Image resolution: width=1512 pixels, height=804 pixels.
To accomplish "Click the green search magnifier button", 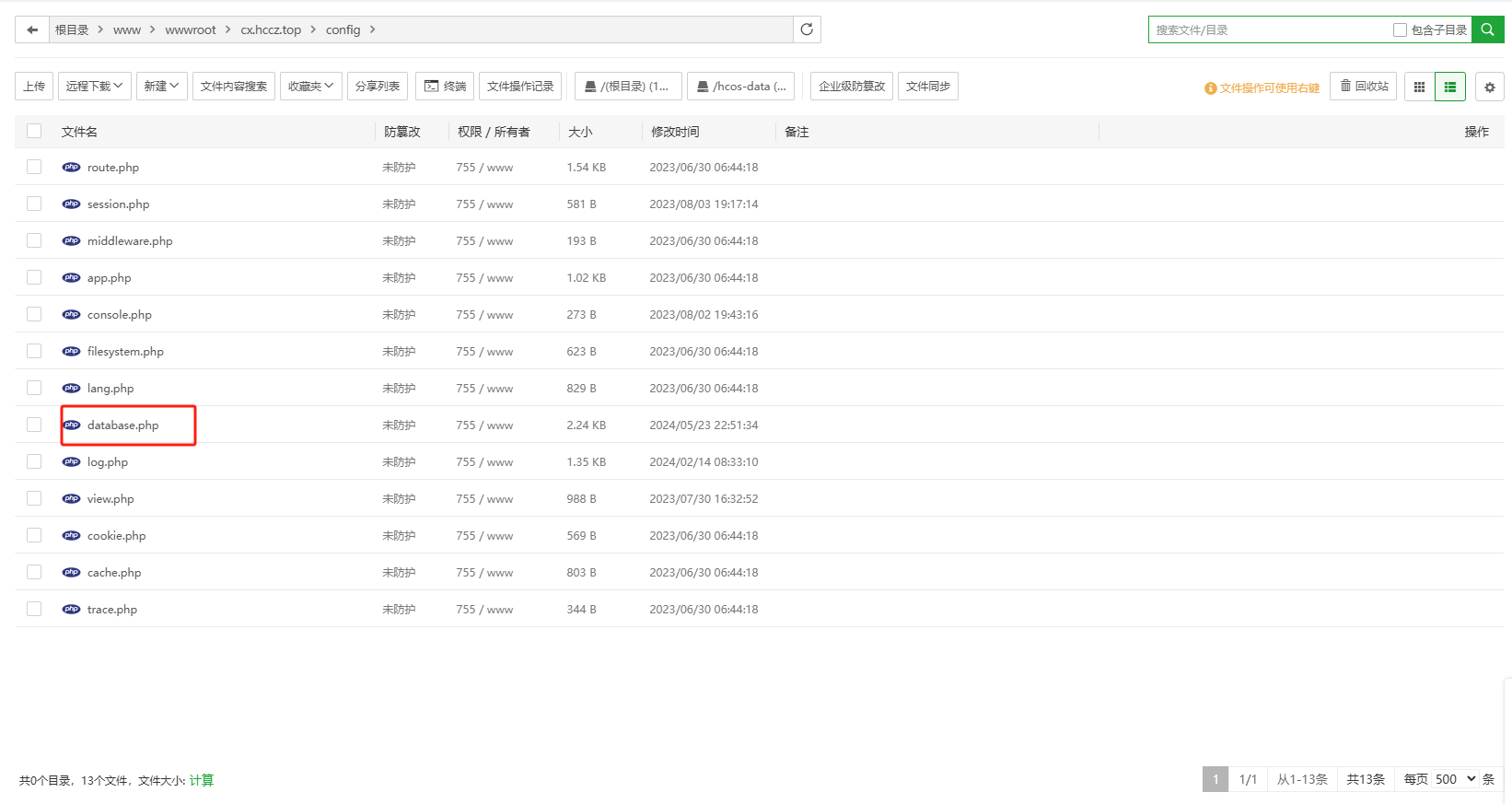I will pyautogui.click(x=1487, y=29).
